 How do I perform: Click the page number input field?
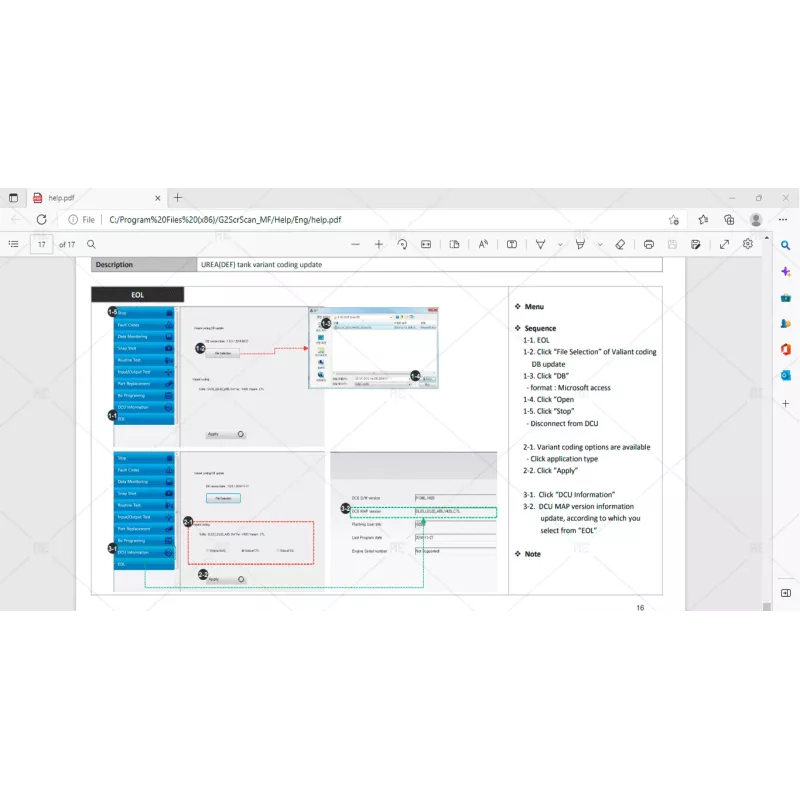(x=41, y=244)
